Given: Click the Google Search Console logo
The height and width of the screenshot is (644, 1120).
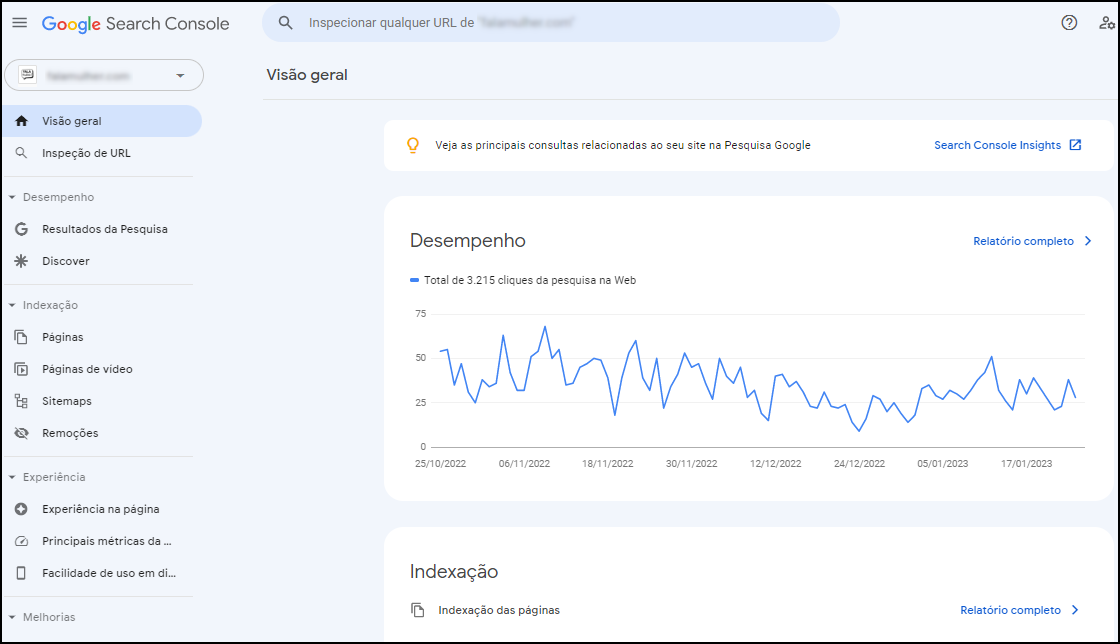Looking at the screenshot, I should pos(135,24).
